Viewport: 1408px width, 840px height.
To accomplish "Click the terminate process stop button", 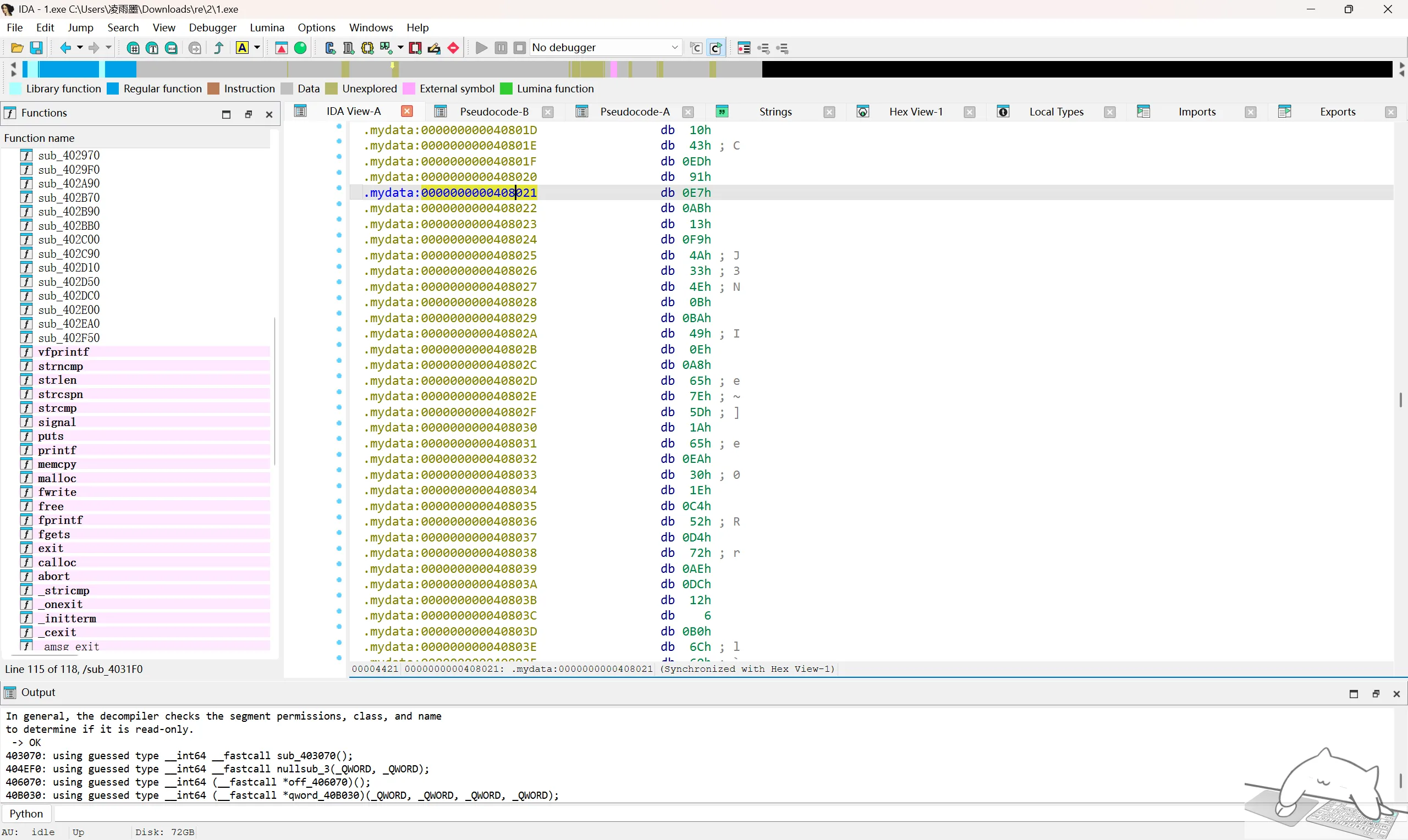I will coord(520,48).
